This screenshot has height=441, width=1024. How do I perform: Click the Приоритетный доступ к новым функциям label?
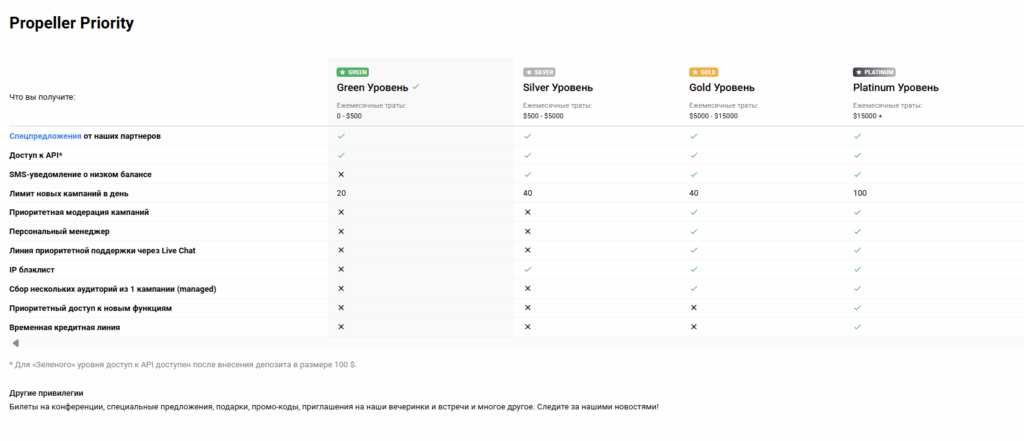[91, 307]
